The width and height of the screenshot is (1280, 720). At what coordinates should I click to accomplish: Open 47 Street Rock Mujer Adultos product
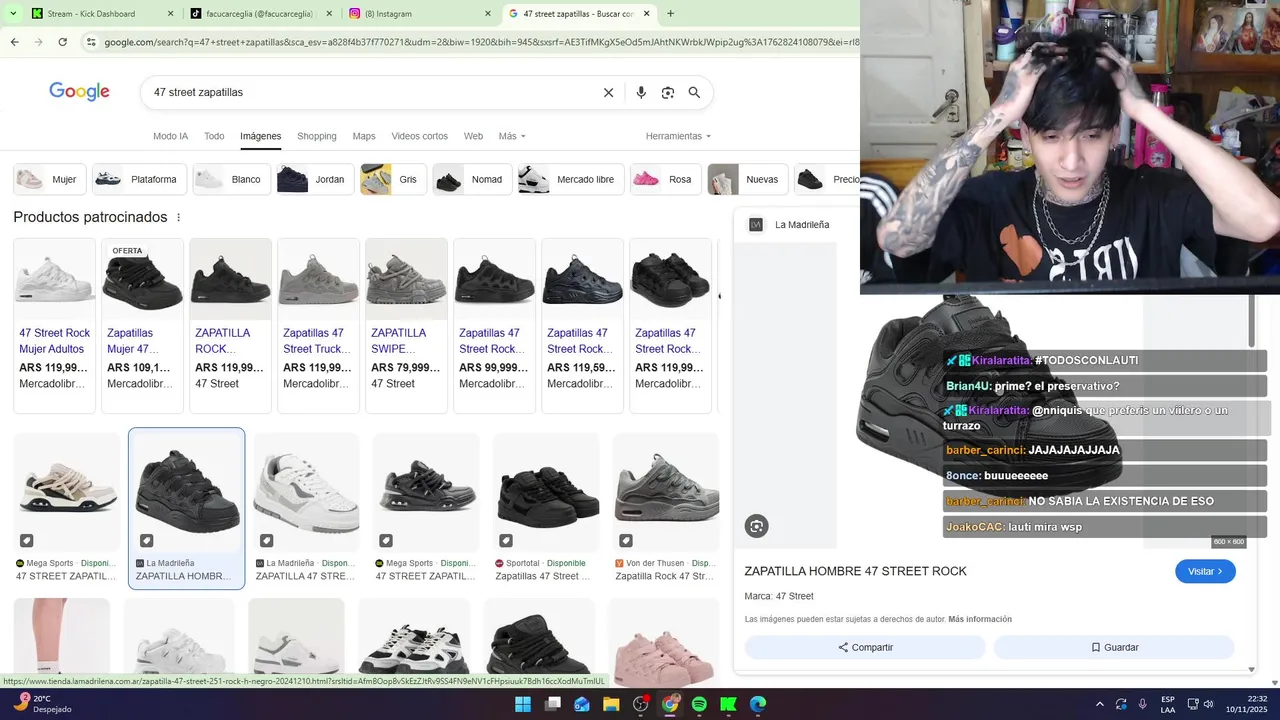pos(54,325)
